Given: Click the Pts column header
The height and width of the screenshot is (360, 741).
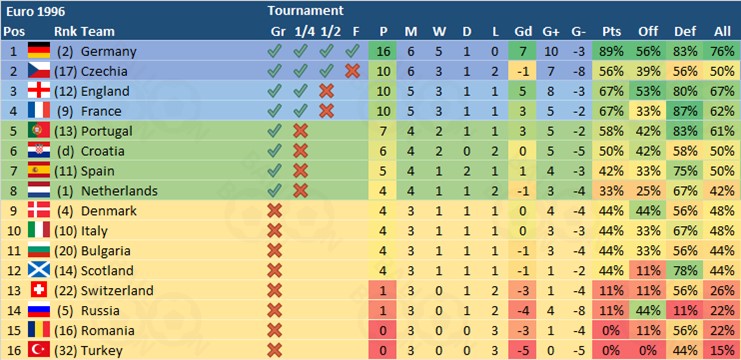Looking at the screenshot, I should pos(612,32).
